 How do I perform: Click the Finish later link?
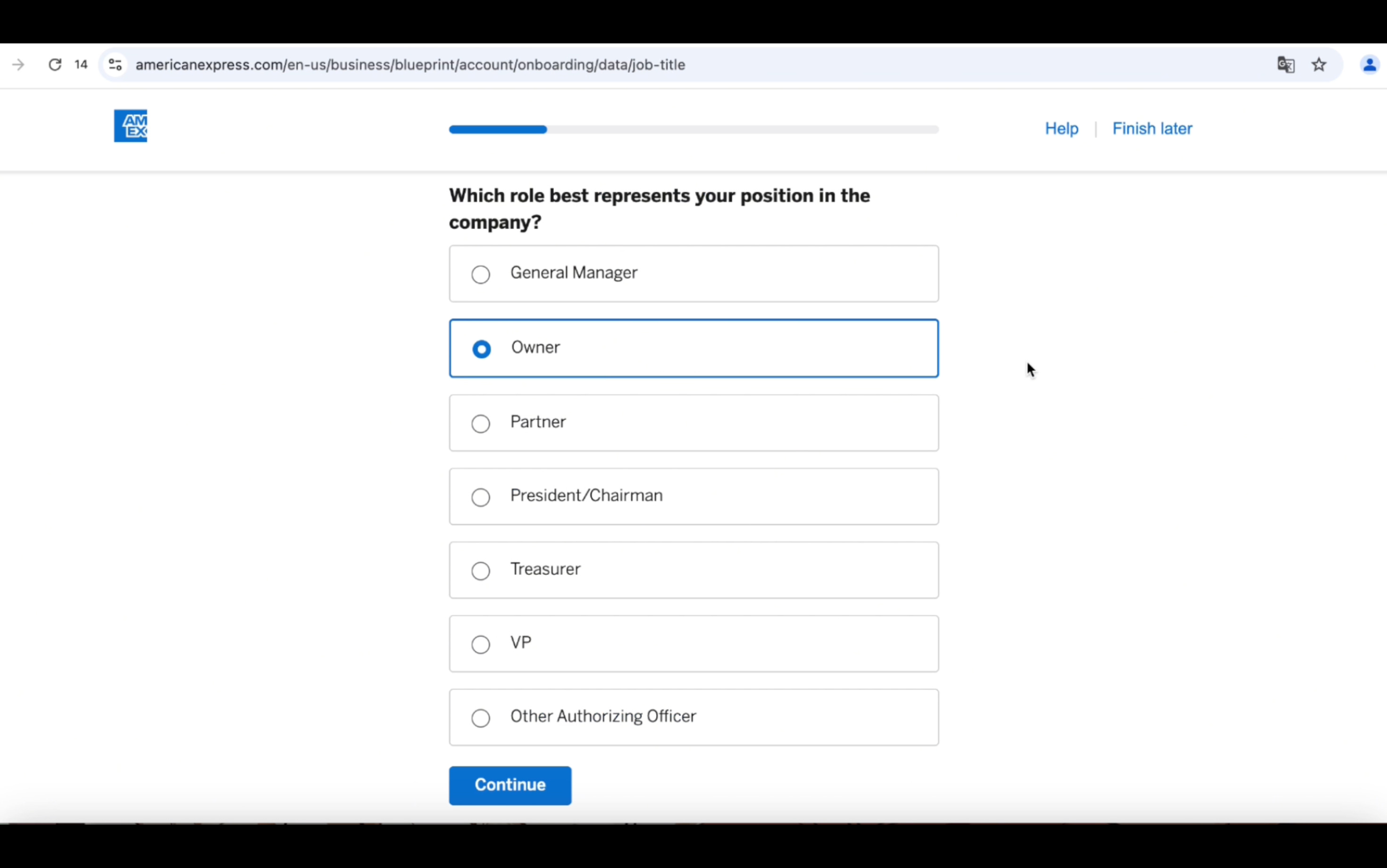[x=1152, y=129]
